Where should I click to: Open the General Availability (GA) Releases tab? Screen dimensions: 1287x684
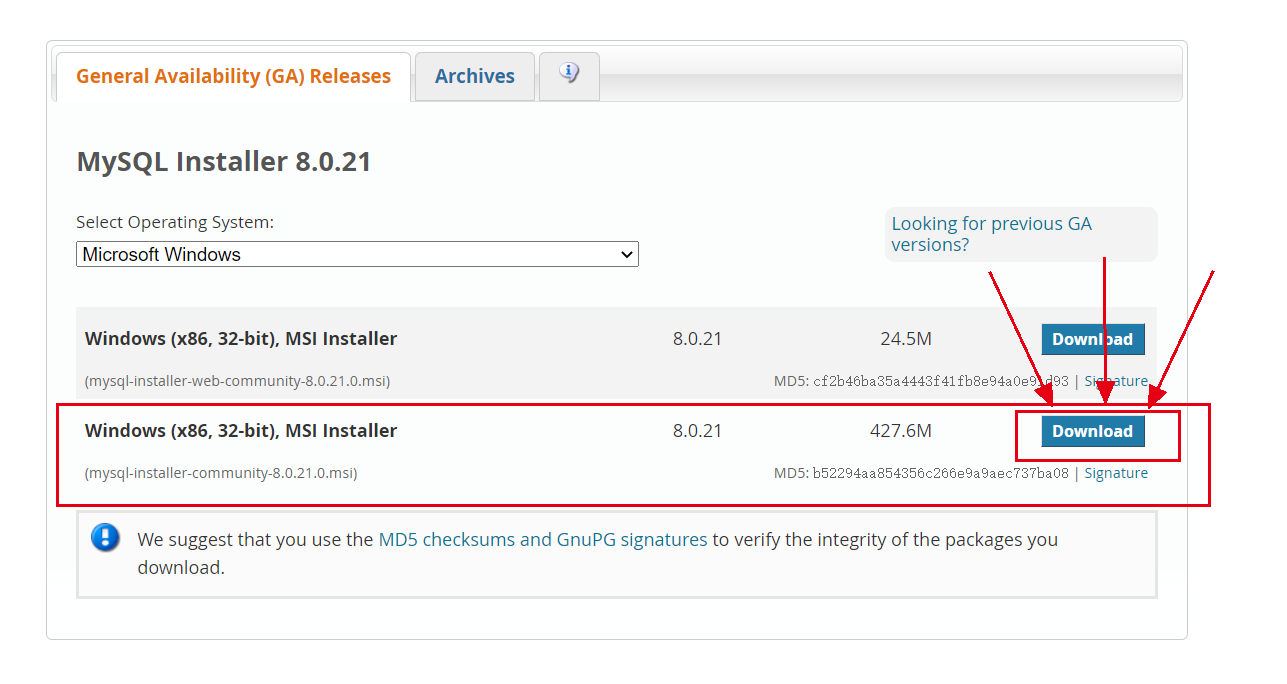[233, 77]
